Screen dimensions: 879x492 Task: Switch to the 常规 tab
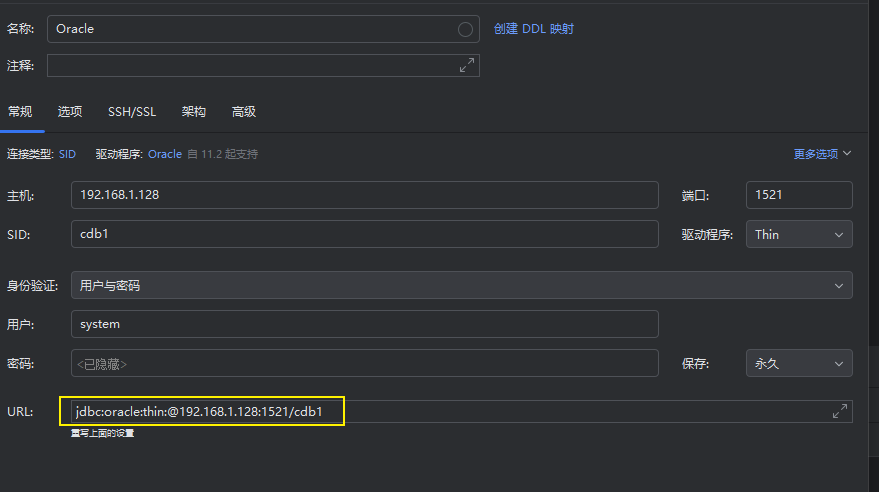(20, 112)
